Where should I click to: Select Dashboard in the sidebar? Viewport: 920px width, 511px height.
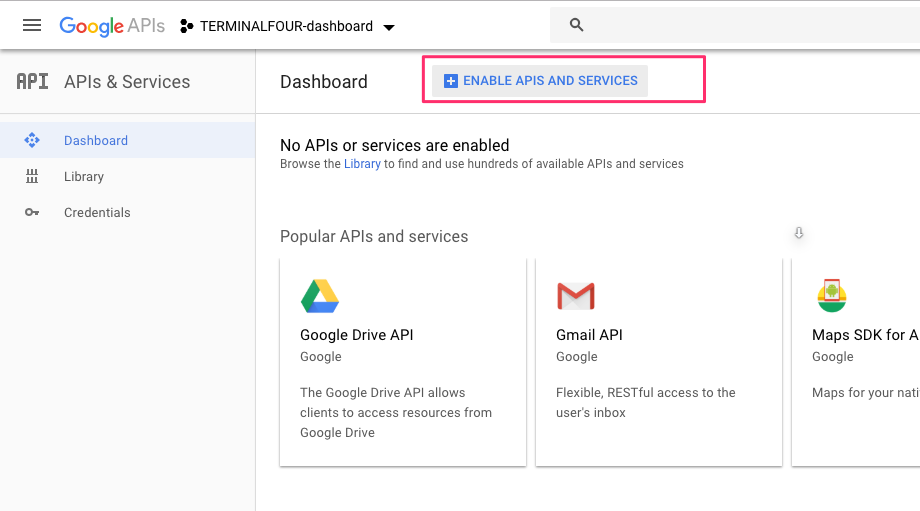(x=127, y=140)
